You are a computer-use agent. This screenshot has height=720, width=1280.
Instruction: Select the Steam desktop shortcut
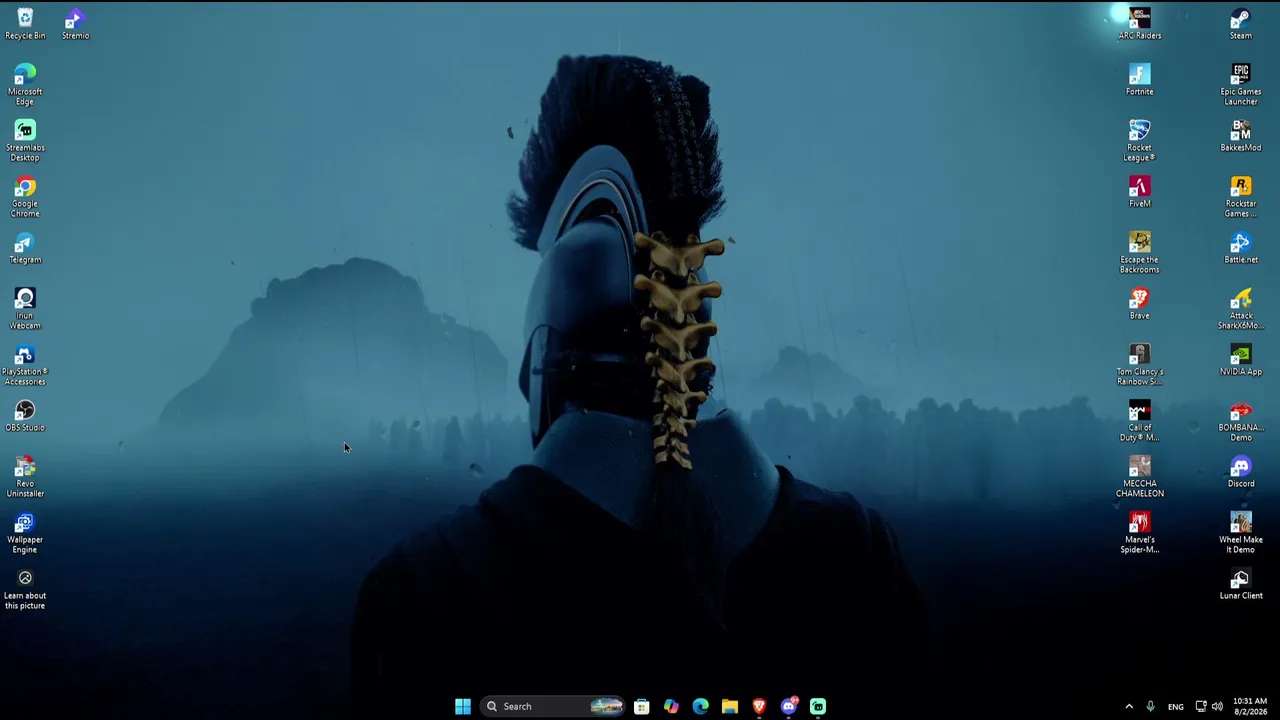tap(1241, 24)
